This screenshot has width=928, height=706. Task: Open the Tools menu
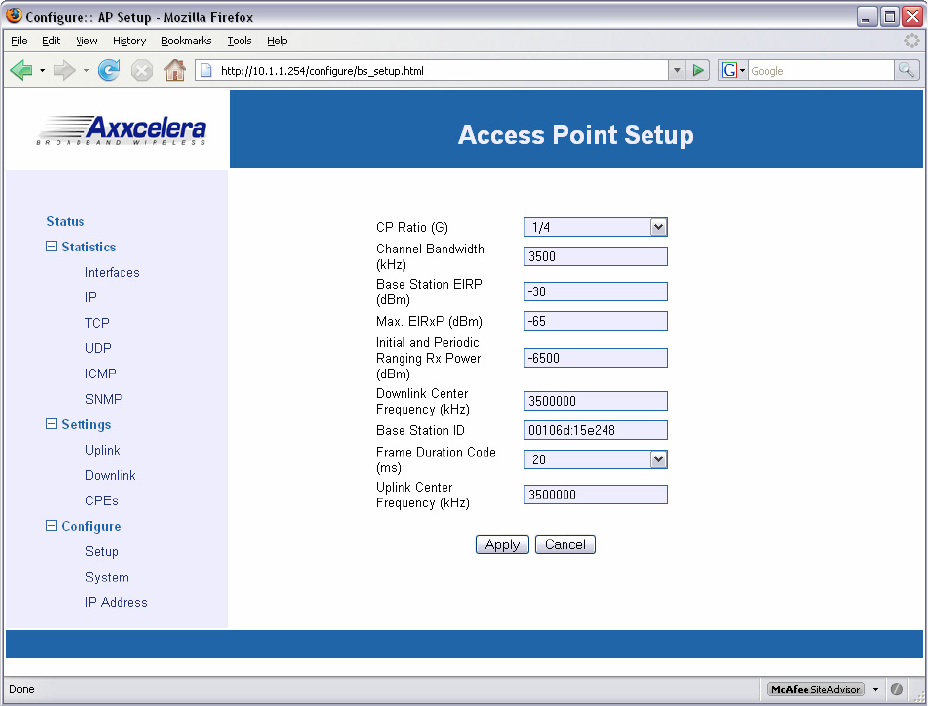[239, 40]
